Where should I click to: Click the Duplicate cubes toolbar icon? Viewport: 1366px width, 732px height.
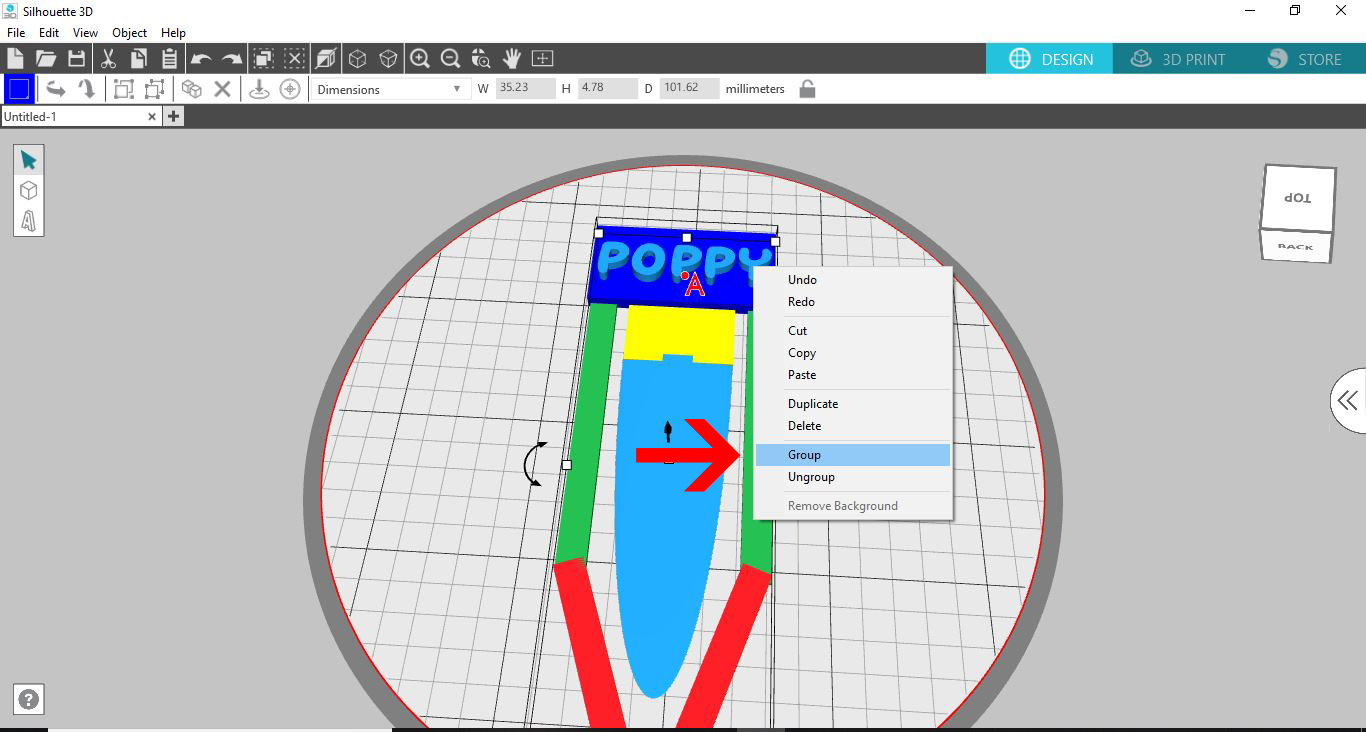(x=192, y=89)
